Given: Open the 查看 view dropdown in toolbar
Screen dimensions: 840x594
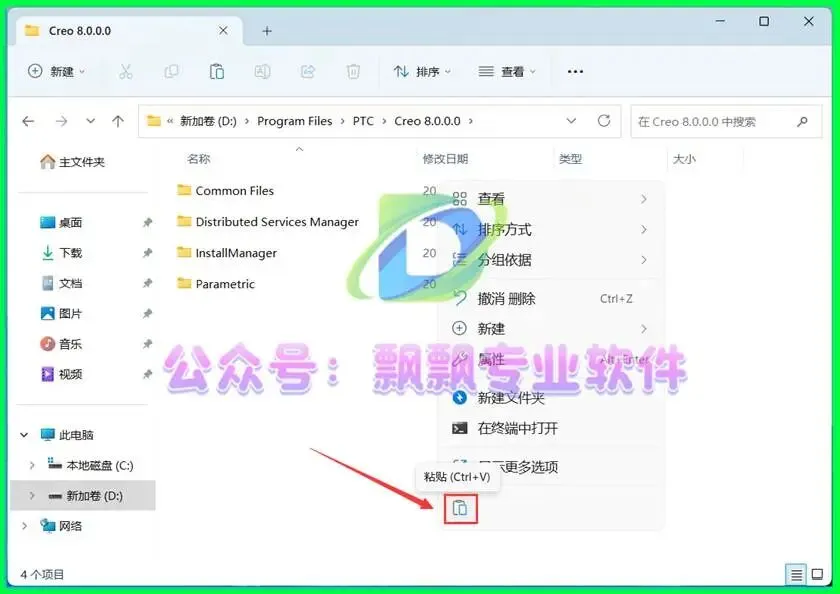Looking at the screenshot, I should (507, 71).
